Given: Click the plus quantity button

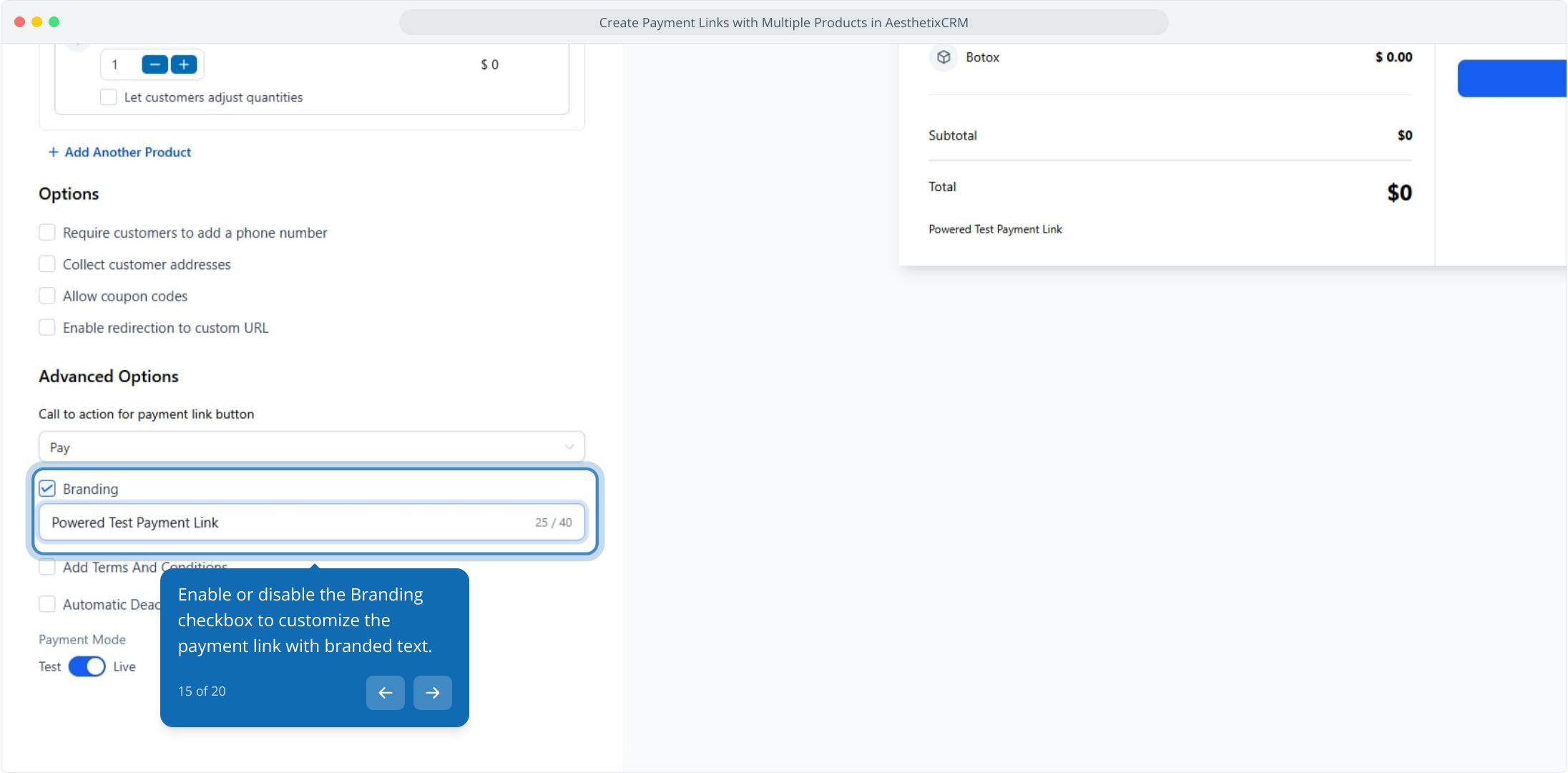Looking at the screenshot, I should (184, 64).
